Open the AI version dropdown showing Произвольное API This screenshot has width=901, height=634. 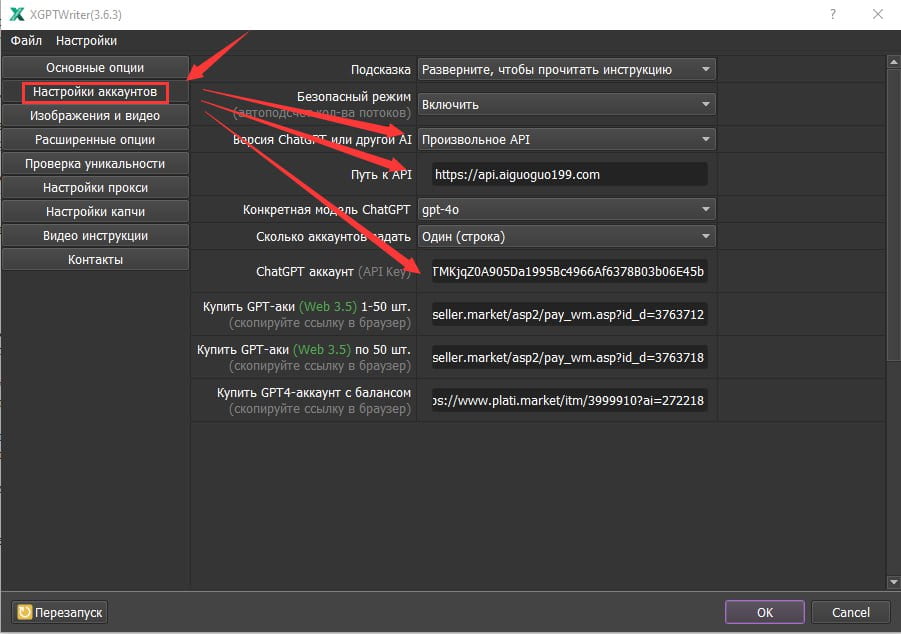(x=567, y=140)
